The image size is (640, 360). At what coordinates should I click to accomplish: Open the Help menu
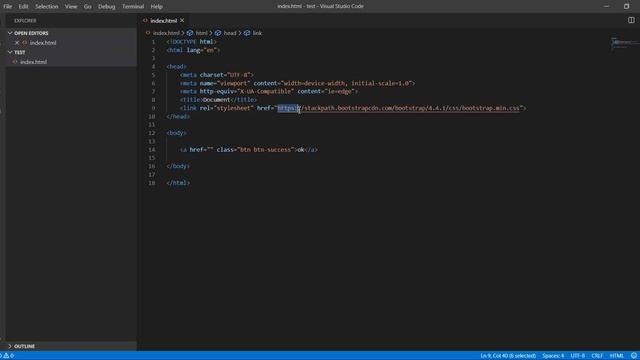pyautogui.click(x=156, y=7)
